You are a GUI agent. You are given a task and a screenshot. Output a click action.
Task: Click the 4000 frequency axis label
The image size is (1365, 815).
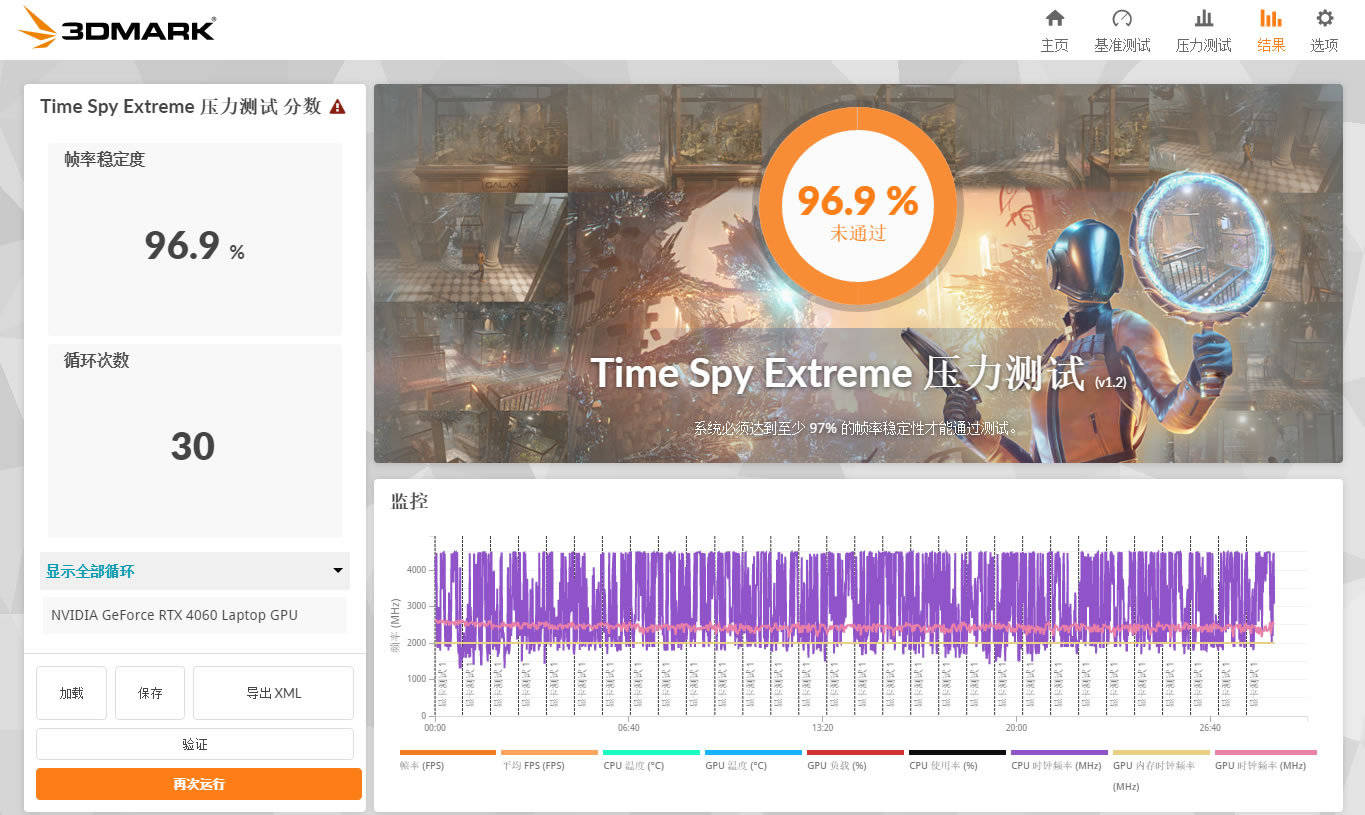click(416, 570)
